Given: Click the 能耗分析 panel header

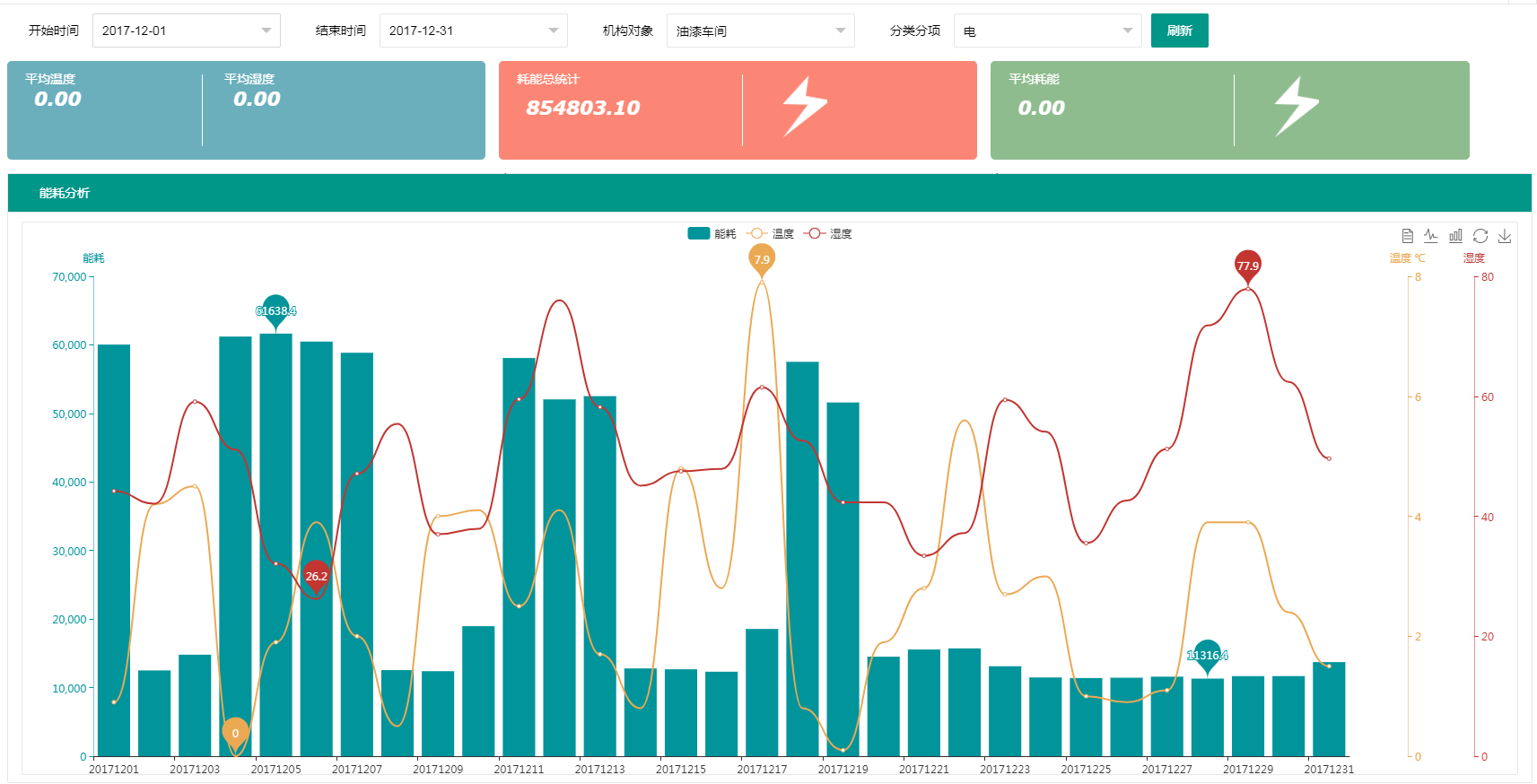Looking at the screenshot, I should pos(65,193).
